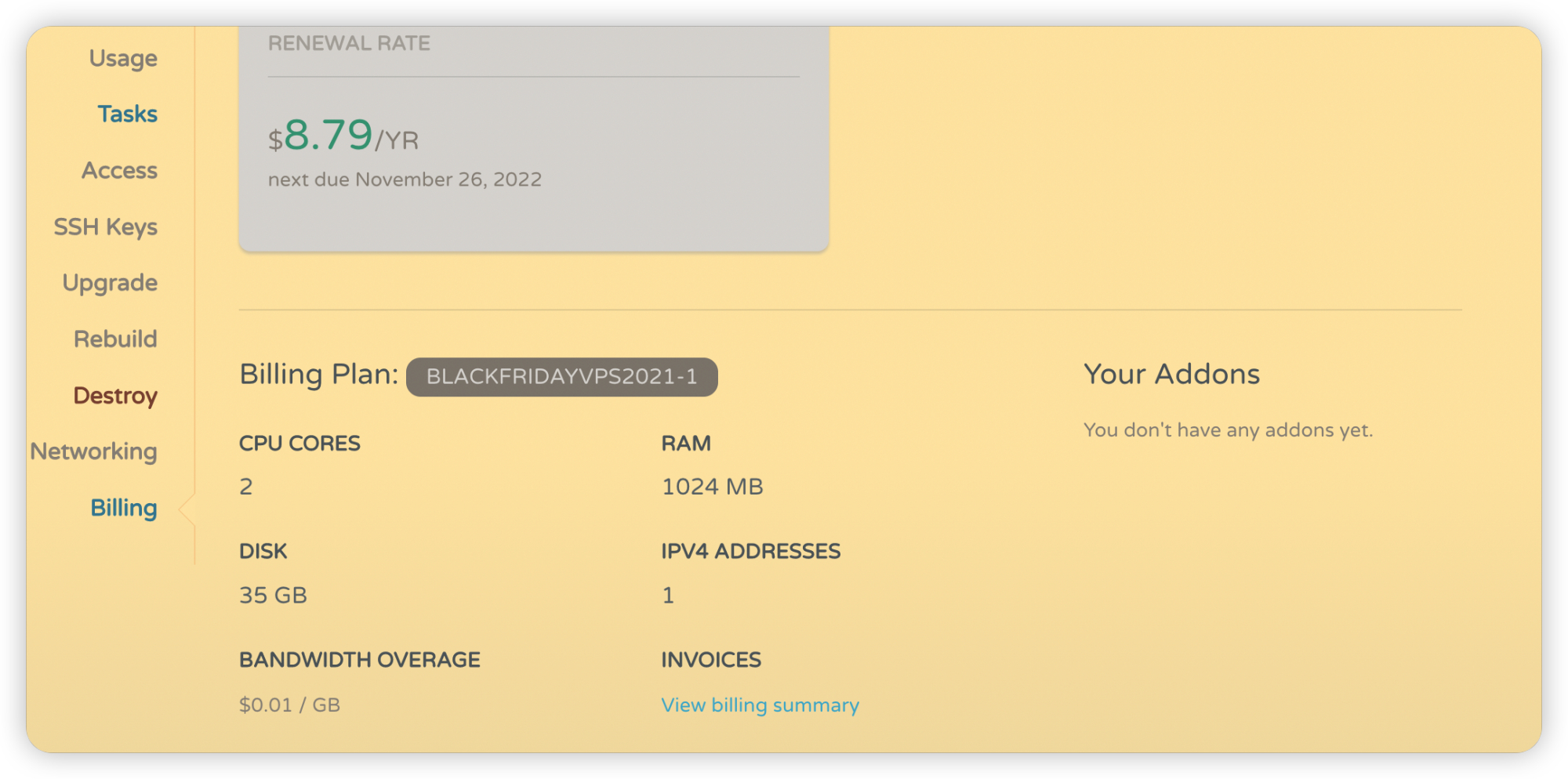Click the Billing Plan heading label
Screen dimensions: 1568x779
pos(319,375)
